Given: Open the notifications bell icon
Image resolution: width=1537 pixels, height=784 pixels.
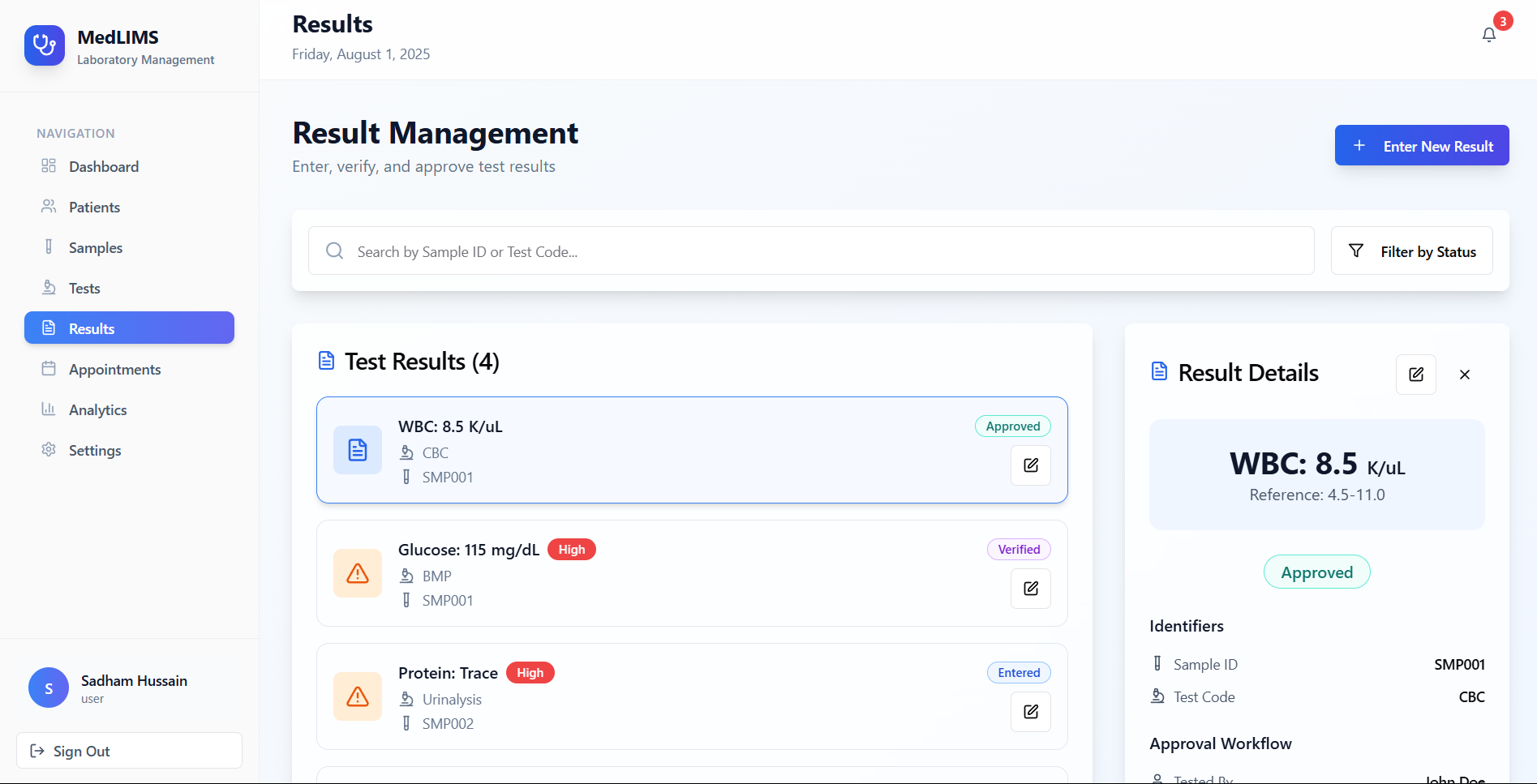Looking at the screenshot, I should [1489, 35].
